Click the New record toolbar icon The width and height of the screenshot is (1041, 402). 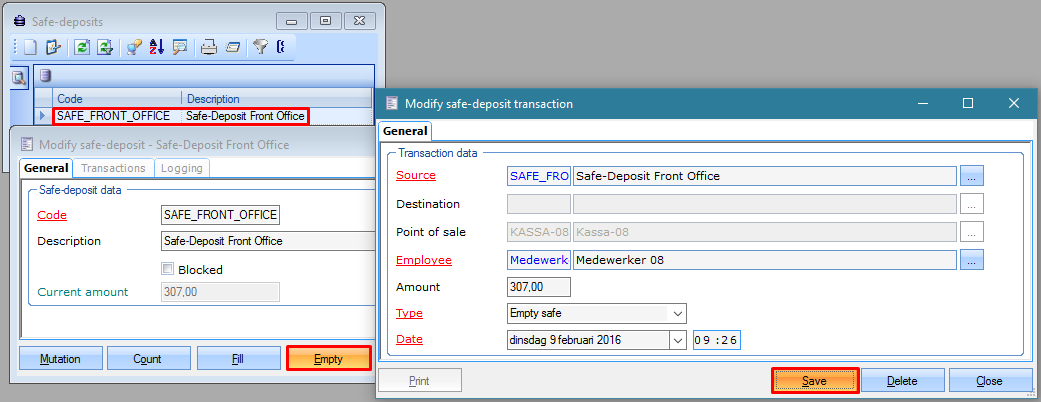31,46
